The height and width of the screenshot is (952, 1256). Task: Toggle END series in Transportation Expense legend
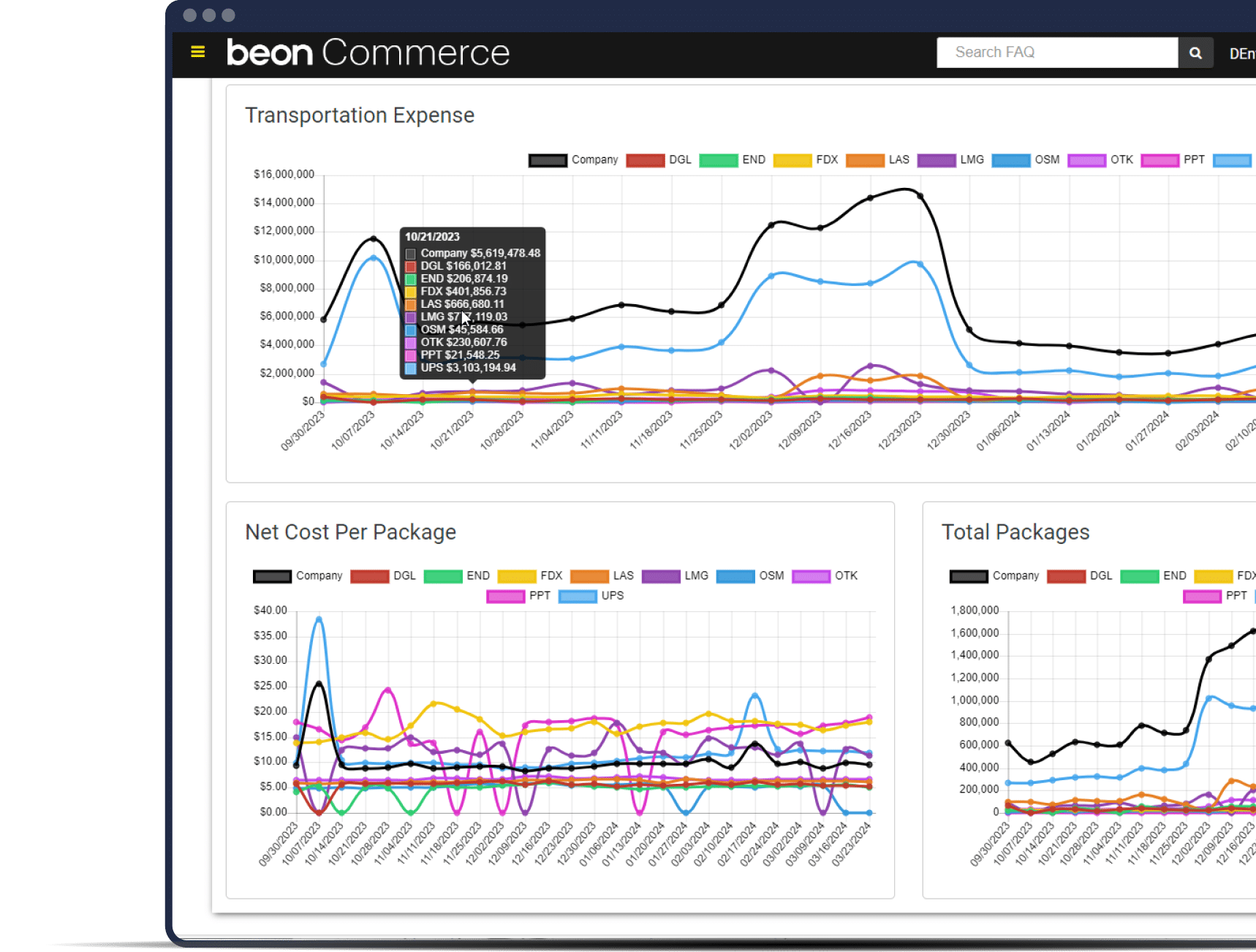pyautogui.click(x=732, y=160)
